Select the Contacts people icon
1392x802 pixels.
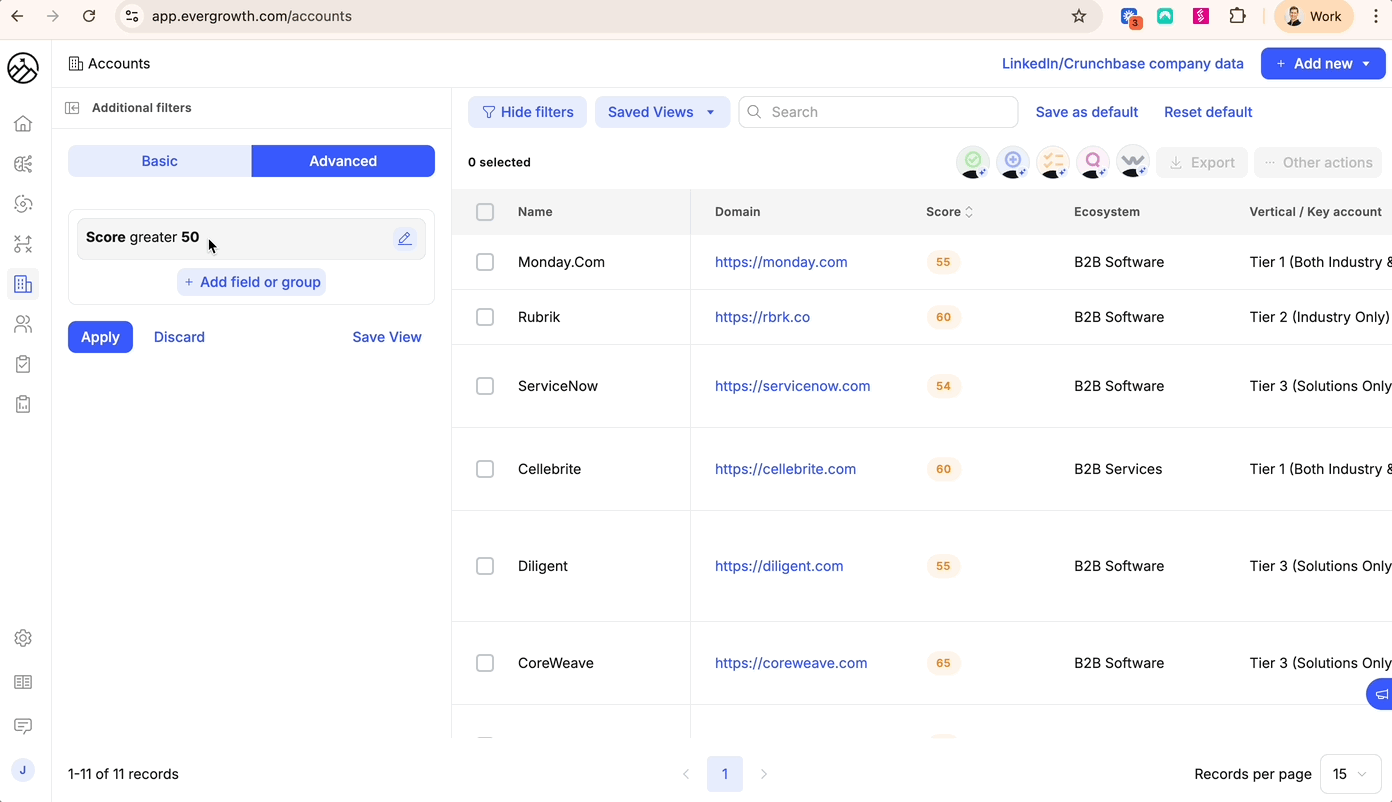click(22, 323)
